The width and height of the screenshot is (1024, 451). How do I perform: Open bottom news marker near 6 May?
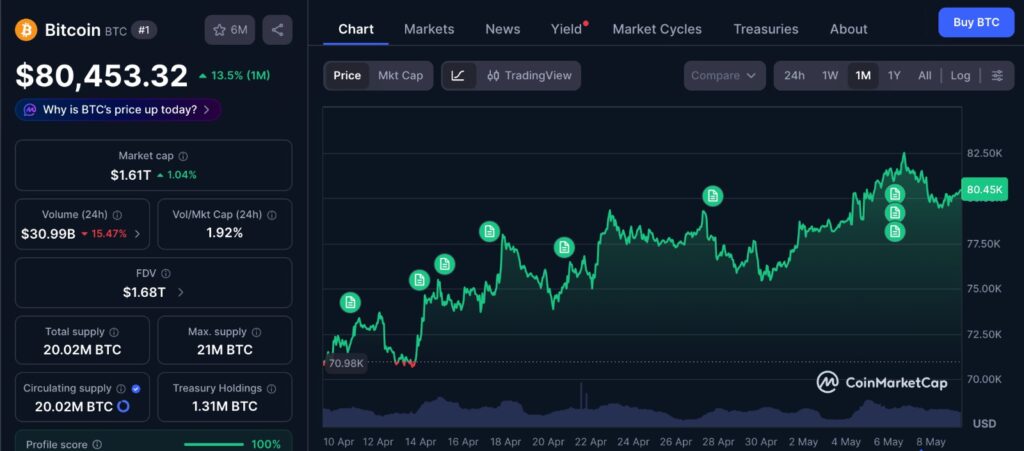tap(895, 231)
